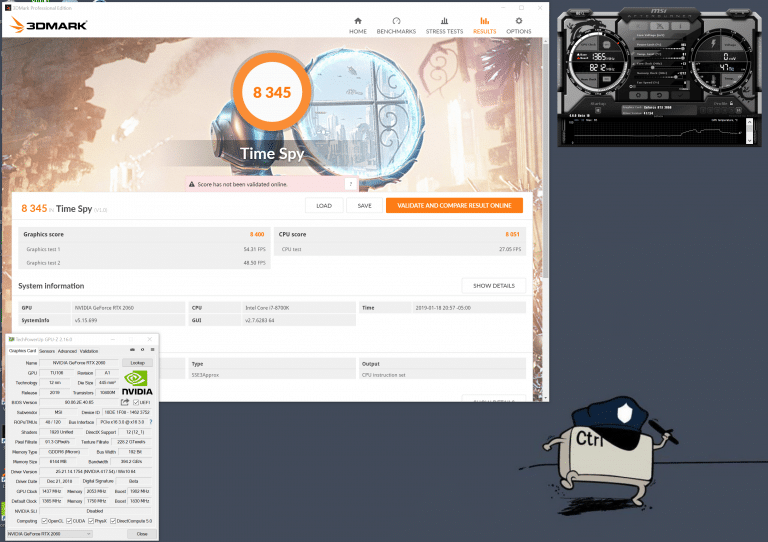Open the GPU selection dropdown in GPU-Z
768x542 pixels.
click(x=49, y=534)
